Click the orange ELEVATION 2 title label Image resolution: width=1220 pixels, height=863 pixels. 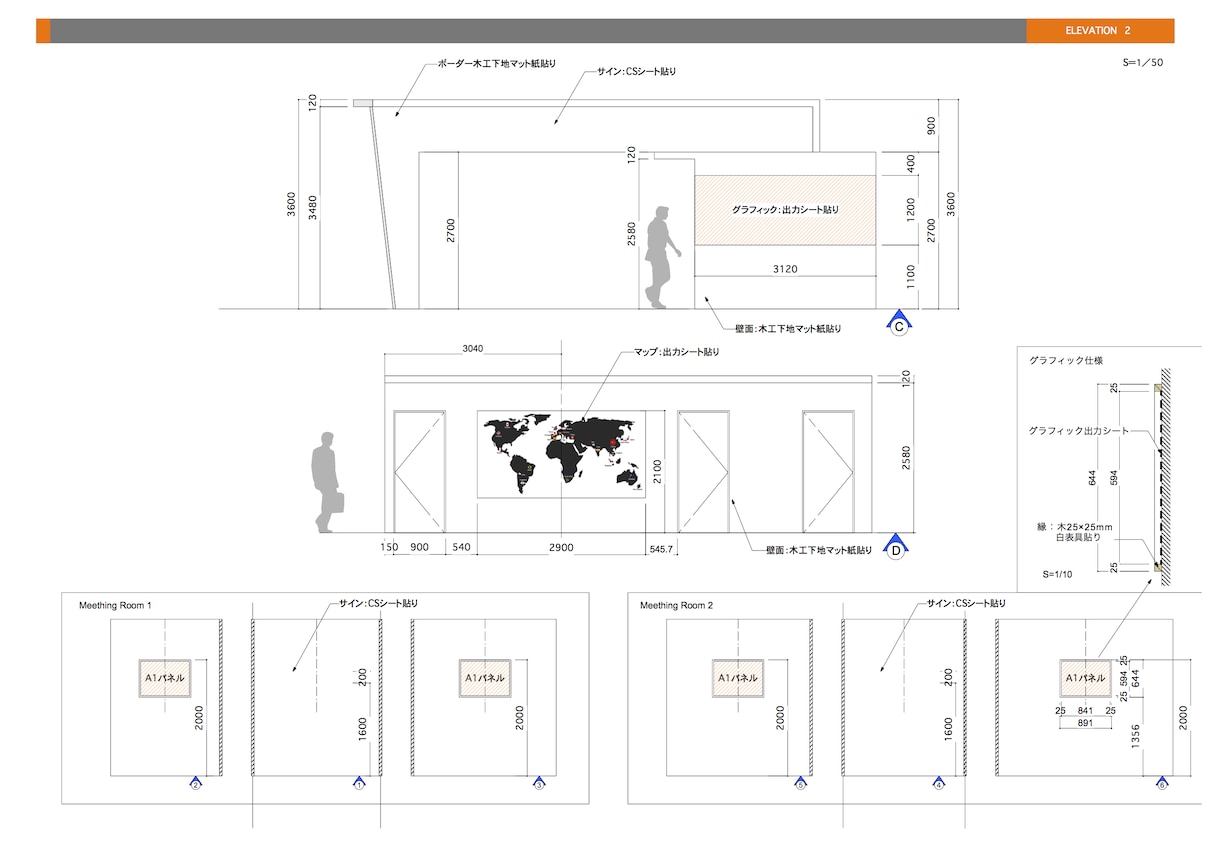tap(1100, 31)
